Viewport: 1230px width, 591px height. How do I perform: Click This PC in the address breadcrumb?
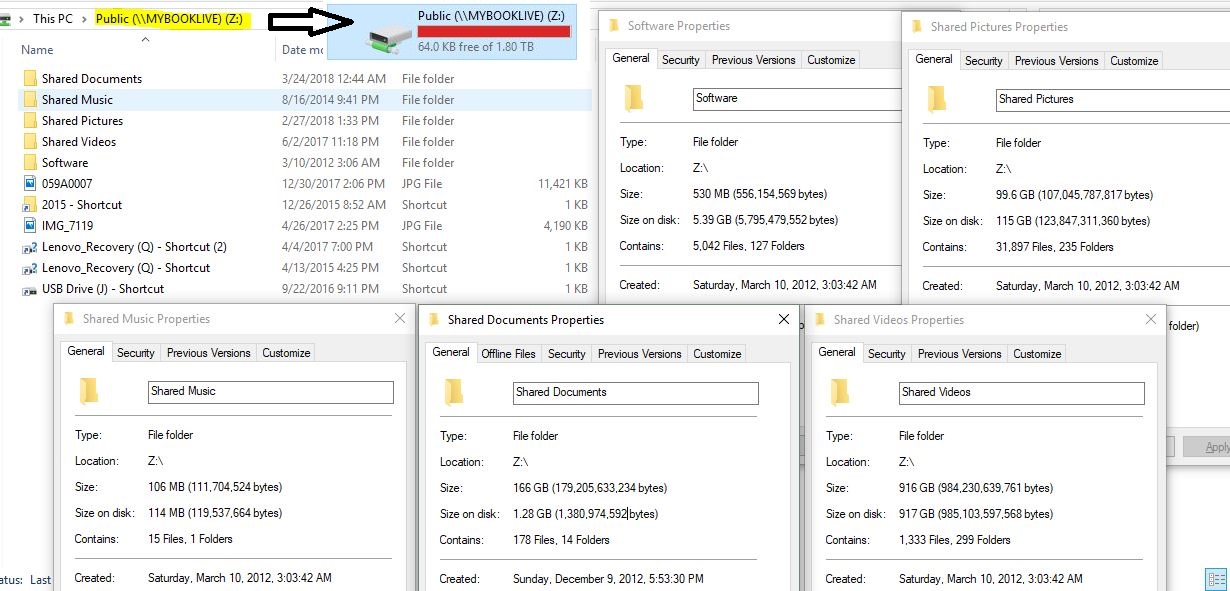click(52, 19)
